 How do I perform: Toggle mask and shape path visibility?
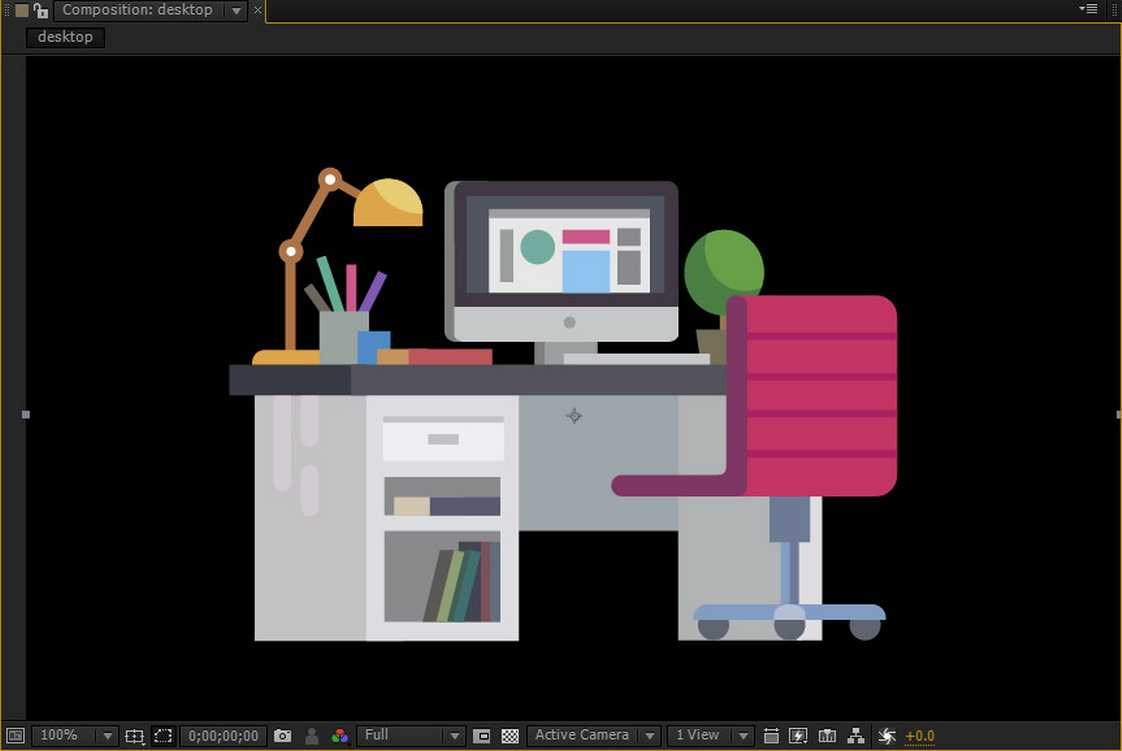click(163, 735)
